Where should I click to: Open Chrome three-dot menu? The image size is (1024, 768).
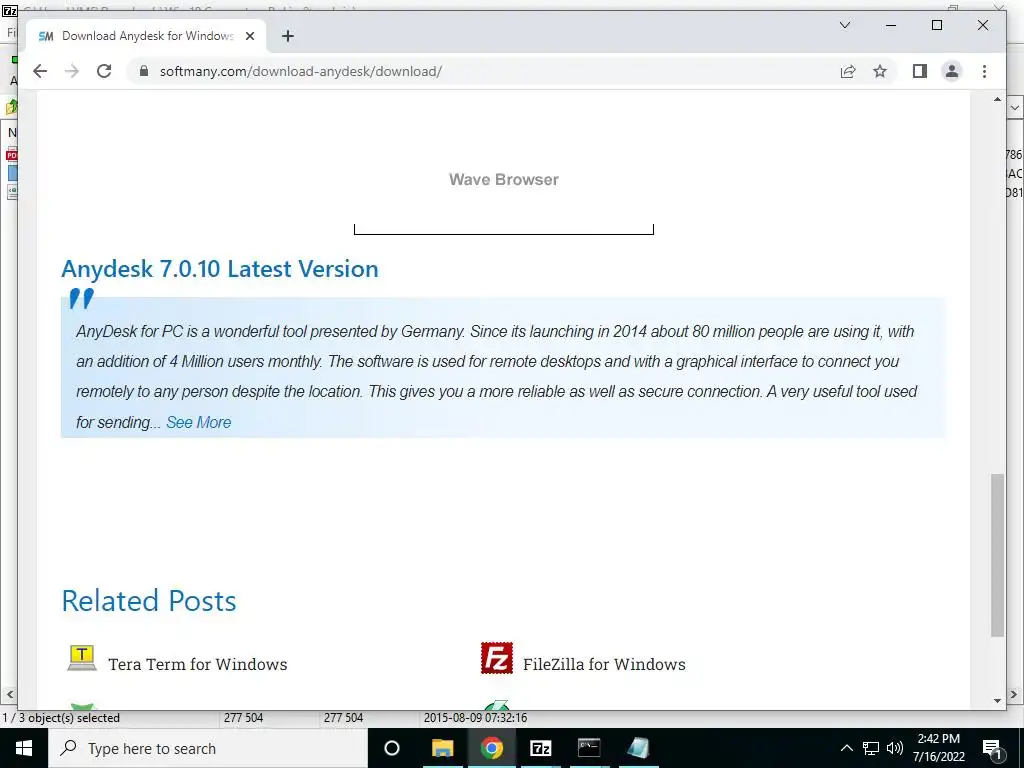984,71
